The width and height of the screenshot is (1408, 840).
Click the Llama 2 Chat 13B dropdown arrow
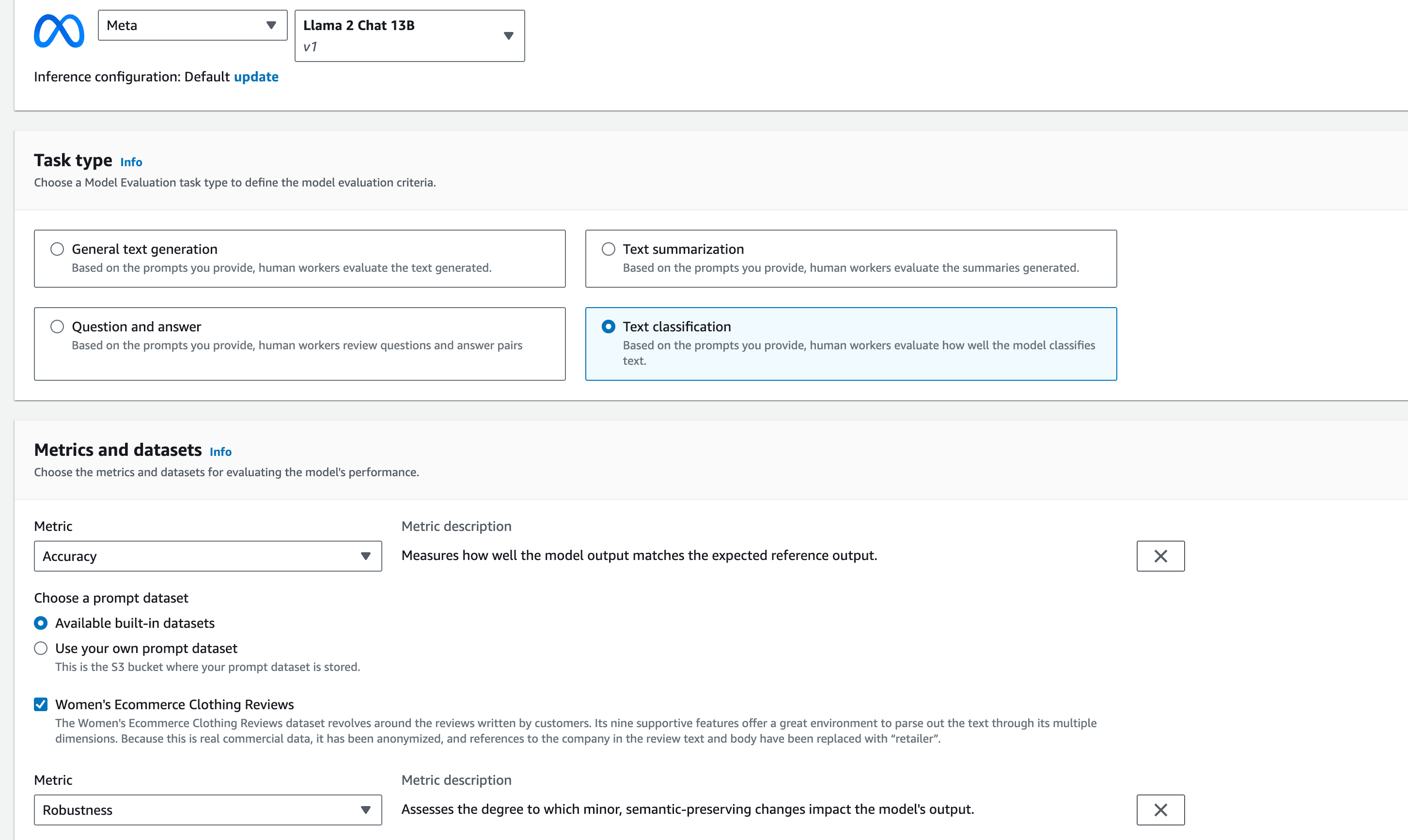pos(508,36)
